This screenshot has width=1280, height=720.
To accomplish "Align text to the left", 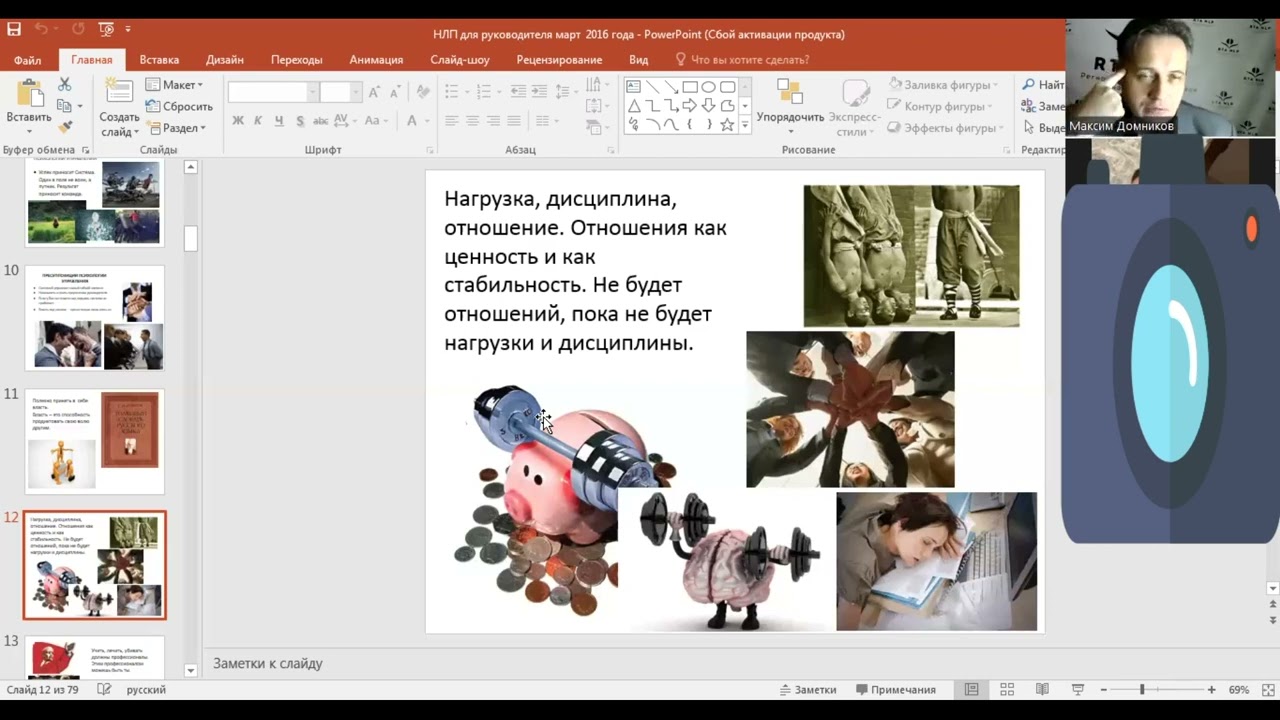I will [452, 121].
